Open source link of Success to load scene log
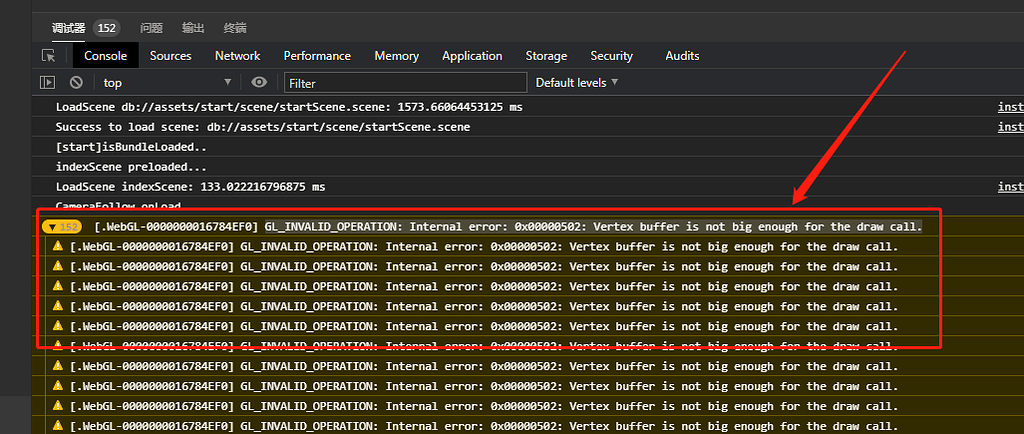 click(x=1010, y=127)
